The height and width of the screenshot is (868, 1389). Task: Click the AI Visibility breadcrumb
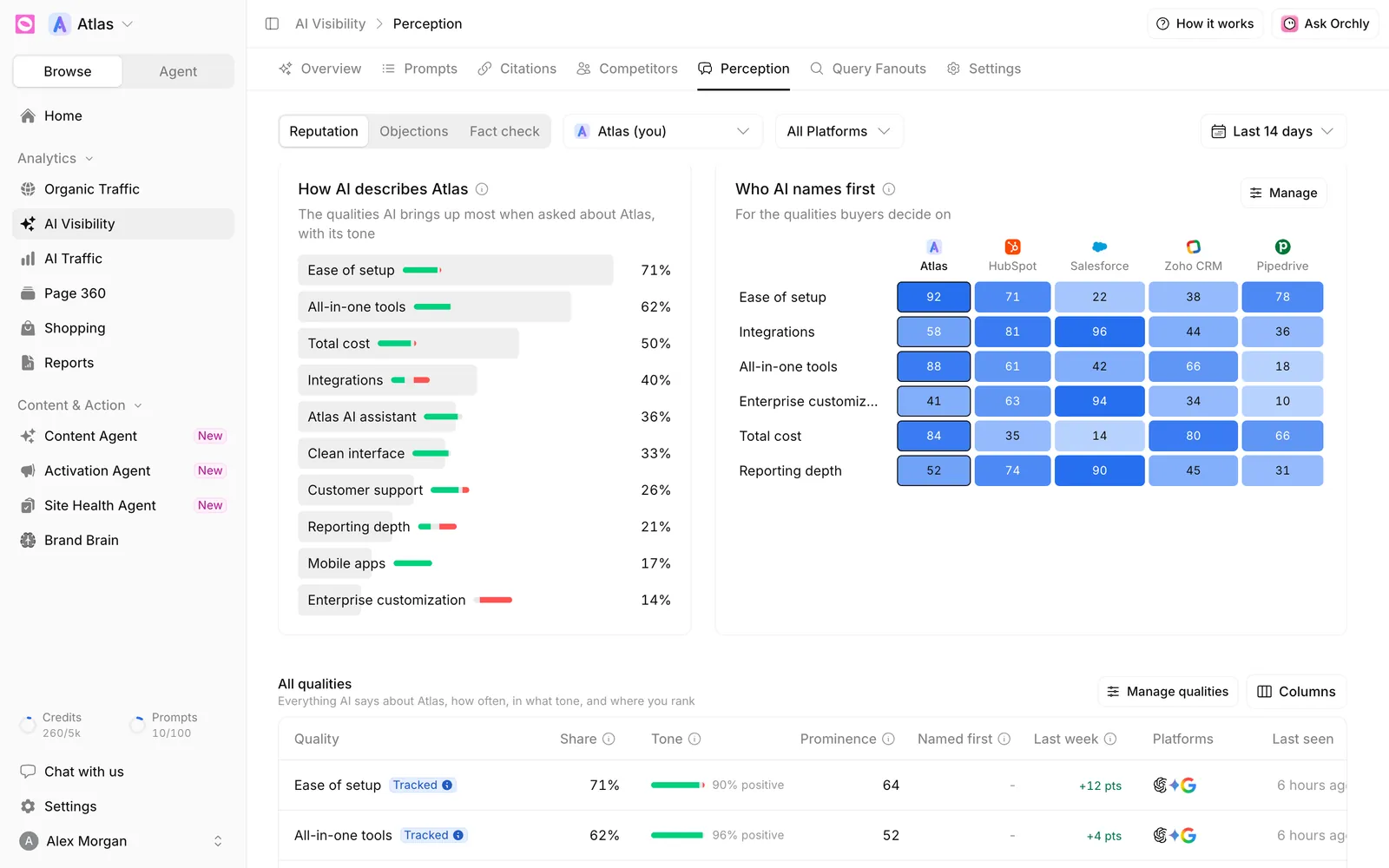[330, 23]
